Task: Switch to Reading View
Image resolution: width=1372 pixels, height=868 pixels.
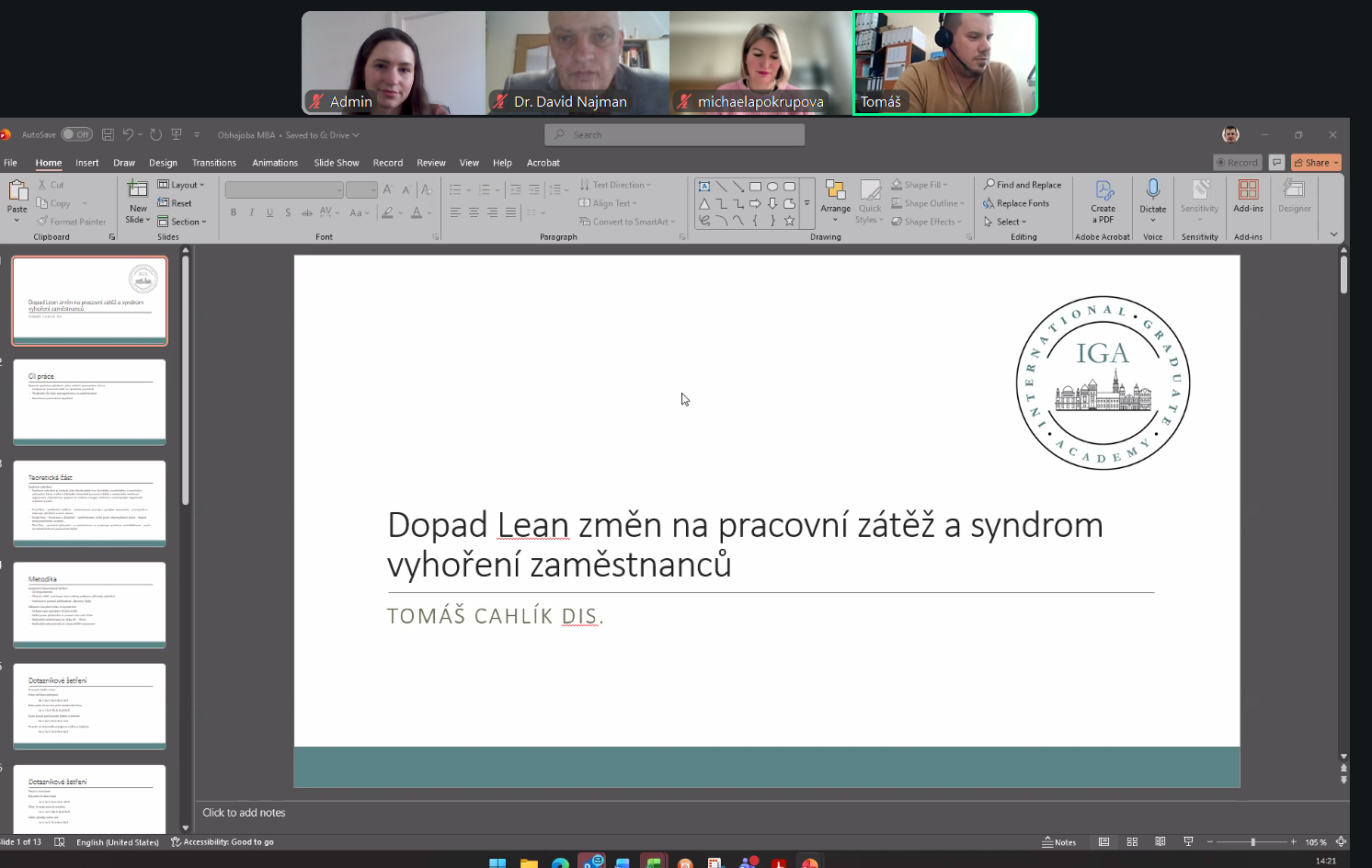Action: (1160, 842)
